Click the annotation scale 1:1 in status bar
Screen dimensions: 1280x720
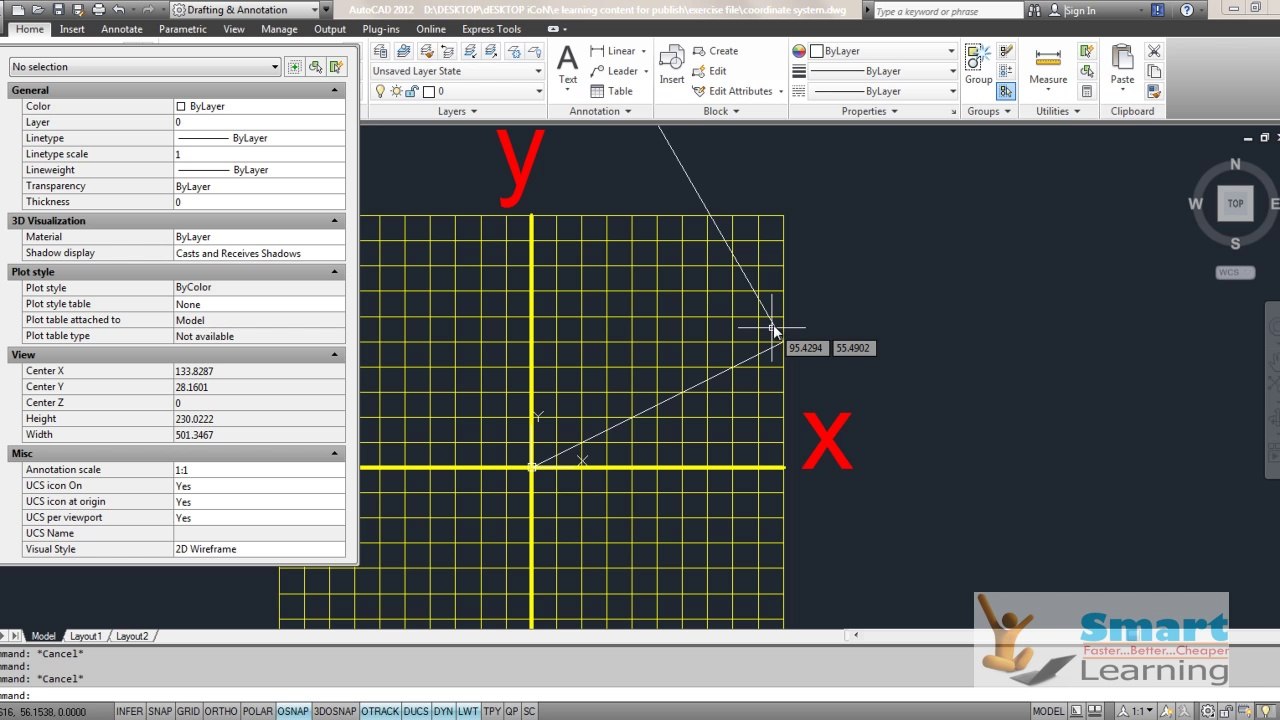1138,711
